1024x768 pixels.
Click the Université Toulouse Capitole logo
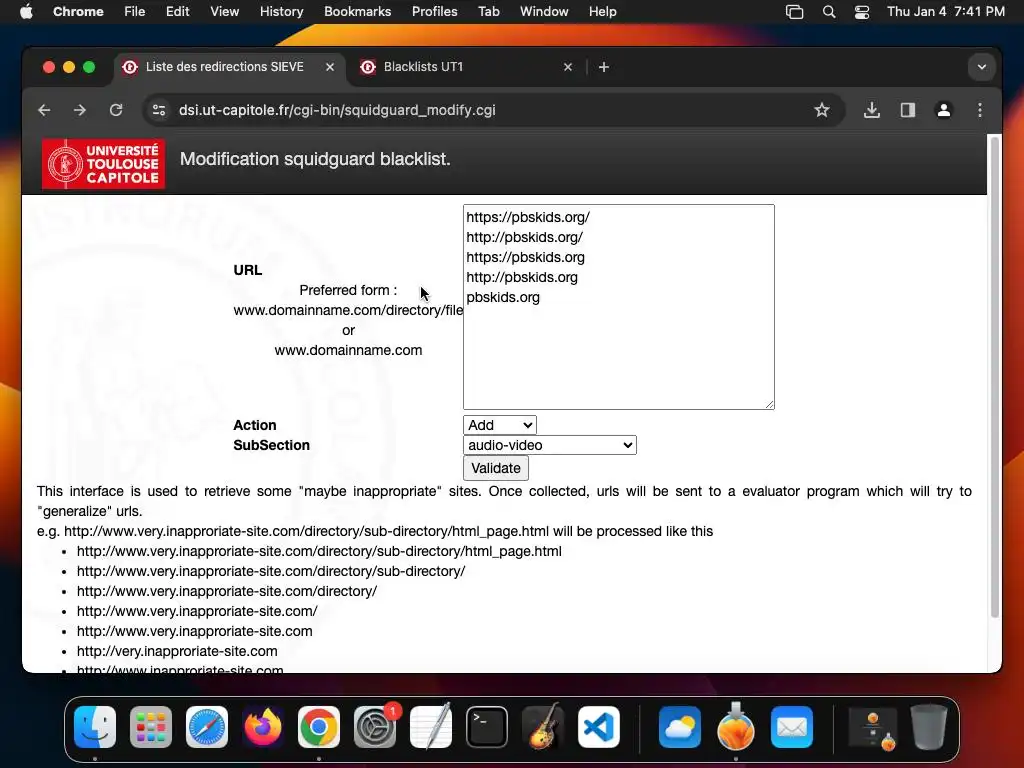click(x=103, y=164)
